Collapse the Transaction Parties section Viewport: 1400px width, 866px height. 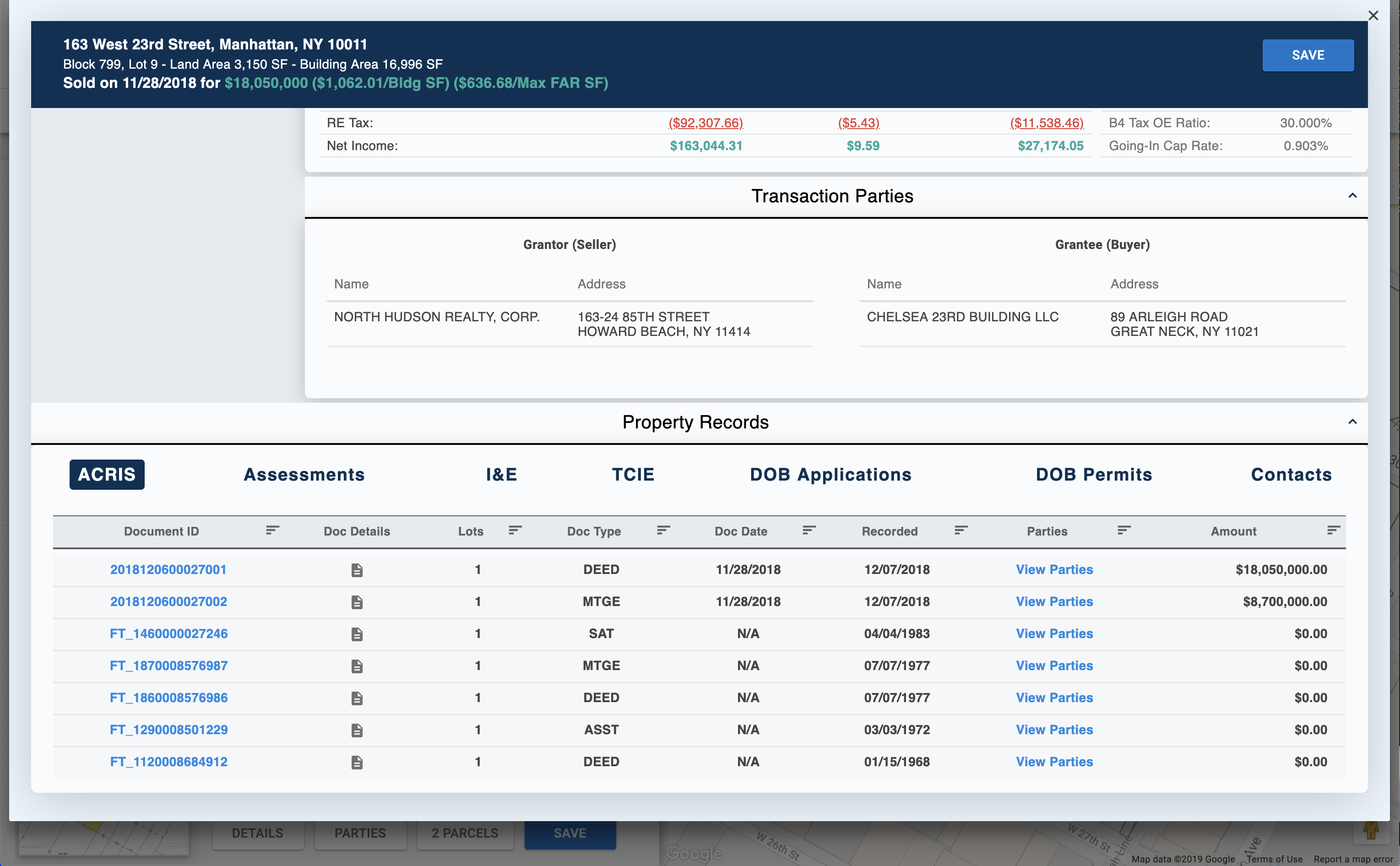1352,196
